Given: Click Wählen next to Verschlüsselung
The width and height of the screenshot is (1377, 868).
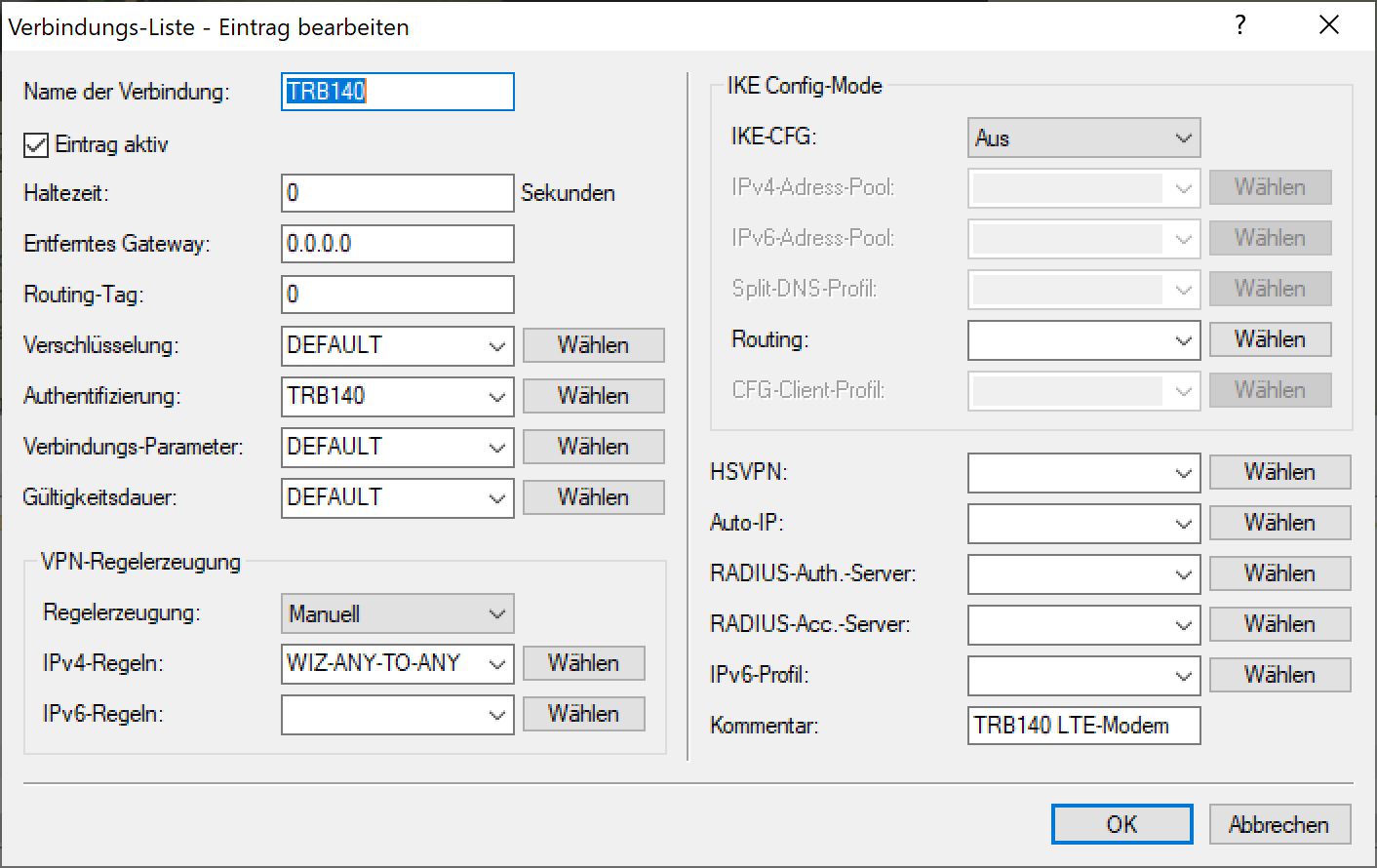Looking at the screenshot, I should click(x=593, y=345).
